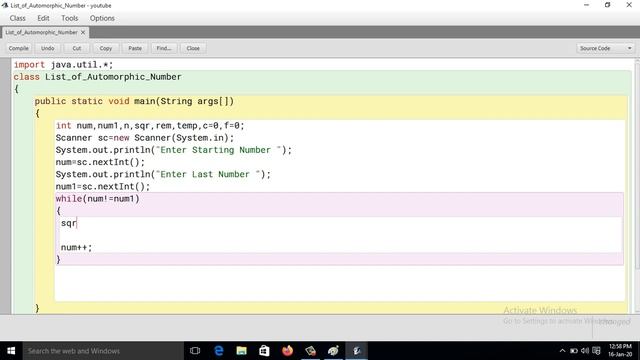Click the 'Scanner sc=new Scanner' line
The image size is (640, 360).
pos(145,138)
